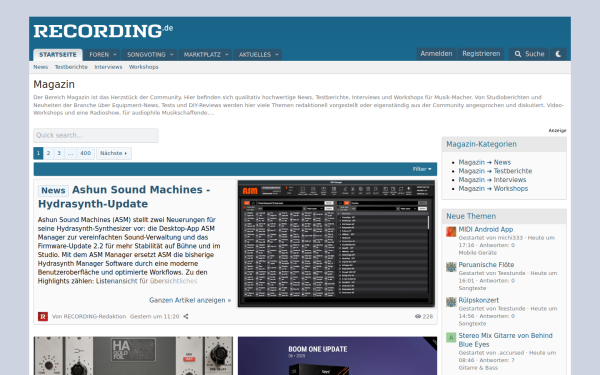Click the Registrieren link

click(x=481, y=54)
